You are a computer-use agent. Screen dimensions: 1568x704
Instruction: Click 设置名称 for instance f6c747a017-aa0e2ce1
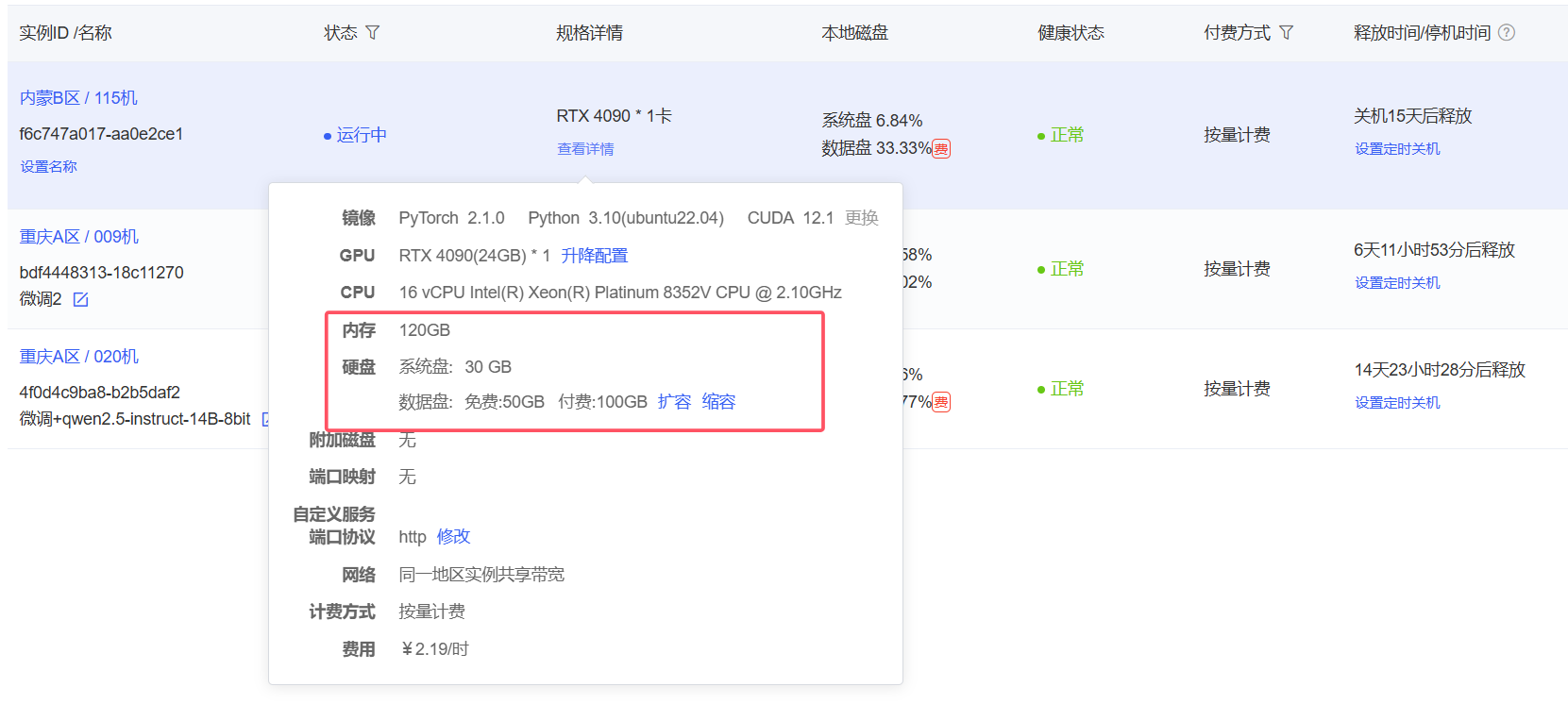tap(49, 167)
